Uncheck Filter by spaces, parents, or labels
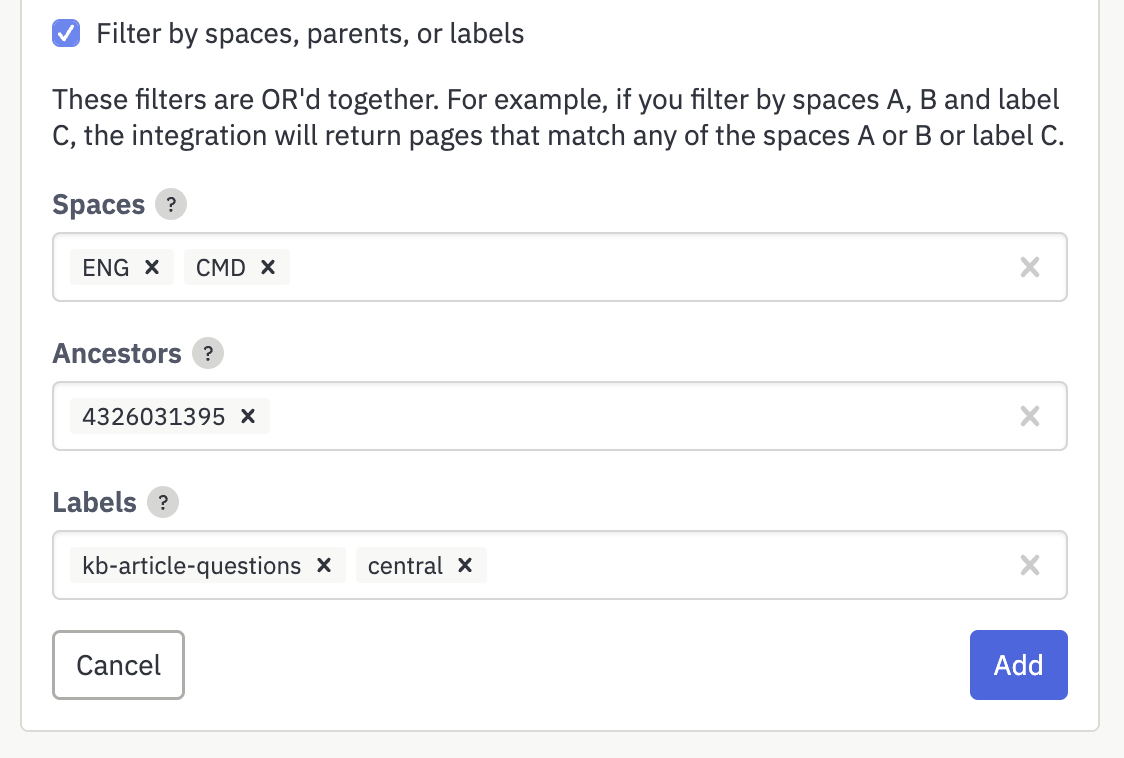This screenshot has height=758, width=1124. 66,33
